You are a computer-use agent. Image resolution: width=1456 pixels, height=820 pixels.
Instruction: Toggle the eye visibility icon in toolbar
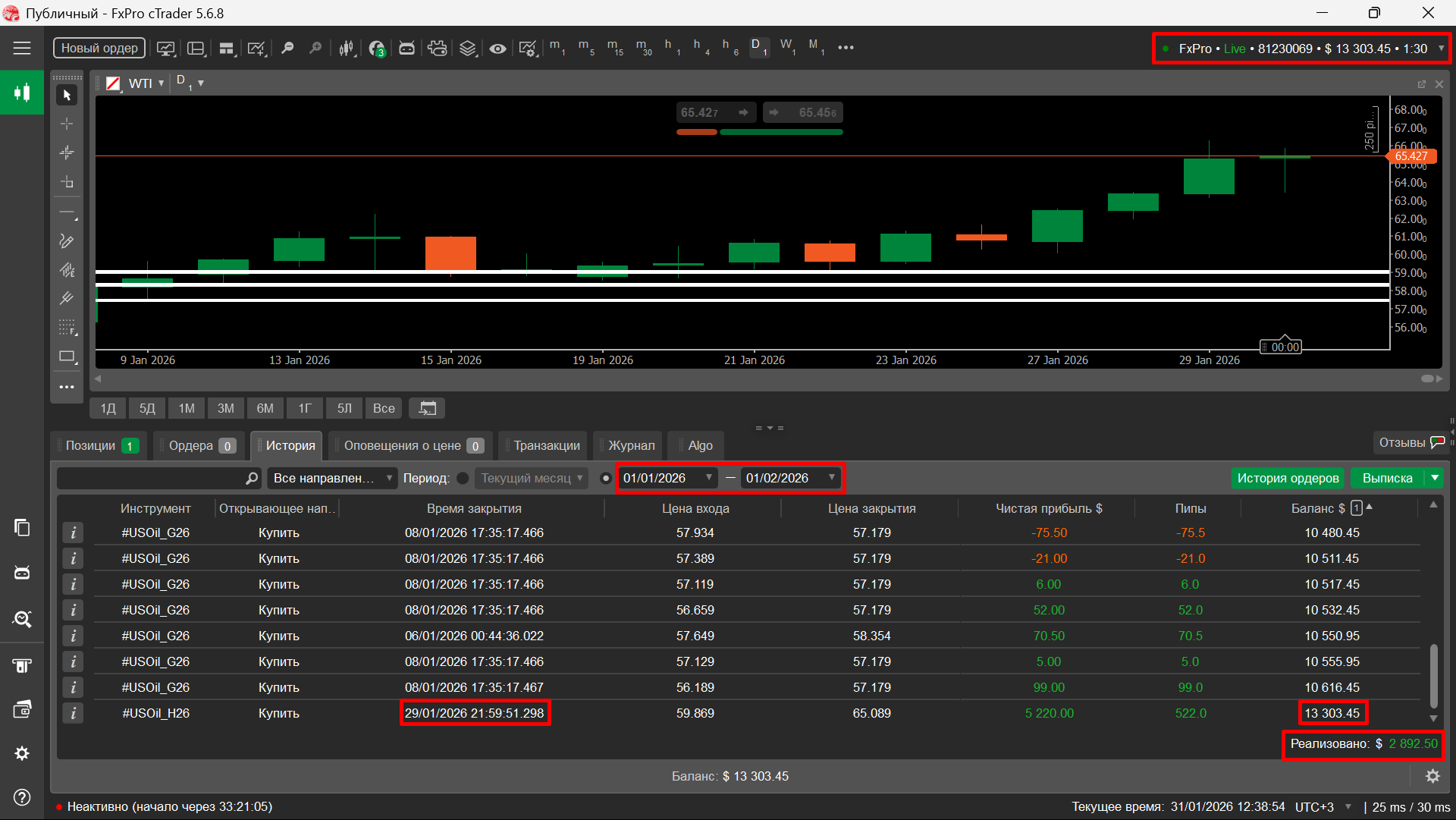(497, 48)
